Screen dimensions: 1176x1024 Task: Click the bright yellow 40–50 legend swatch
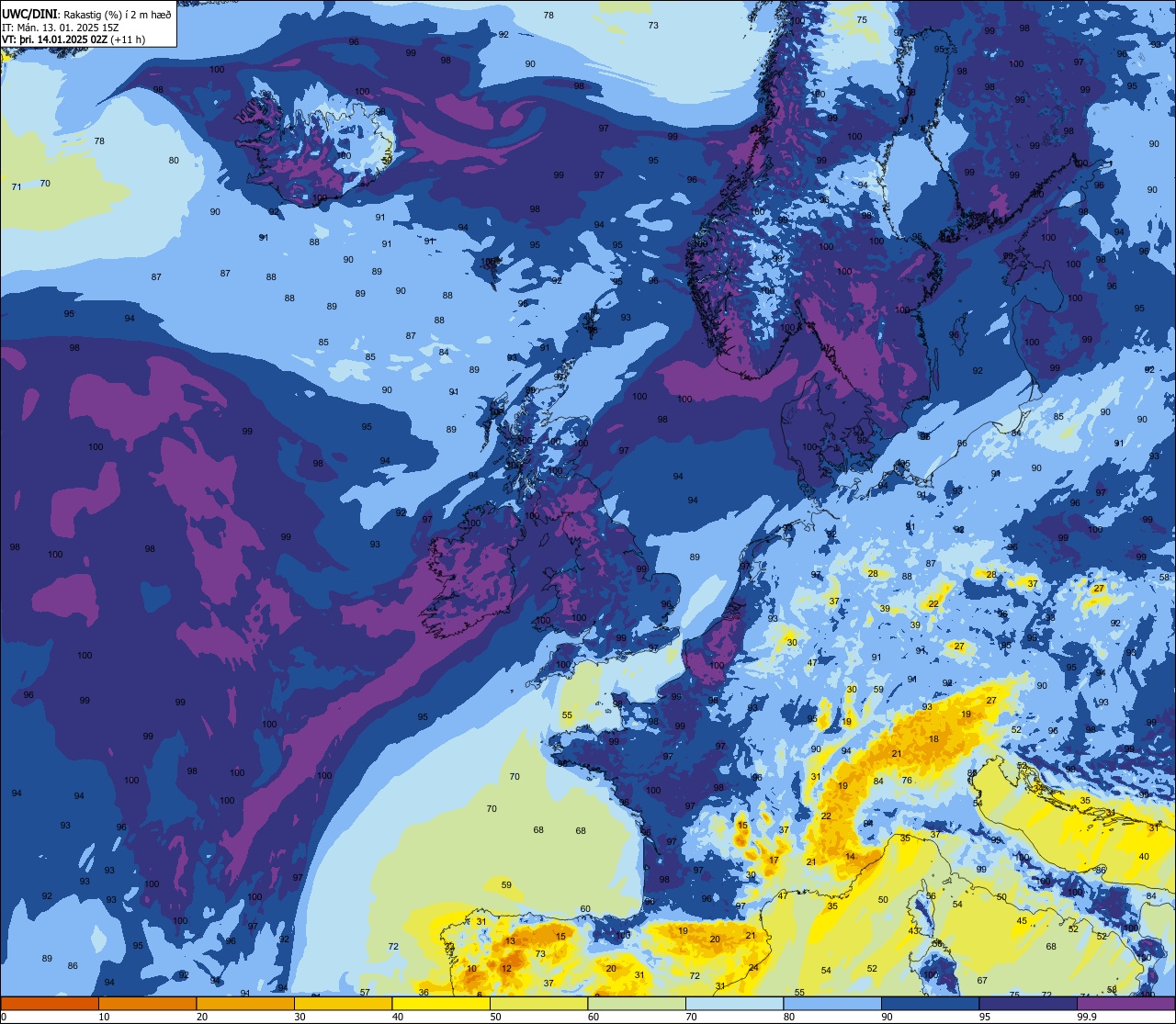pyautogui.click(x=441, y=1003)
